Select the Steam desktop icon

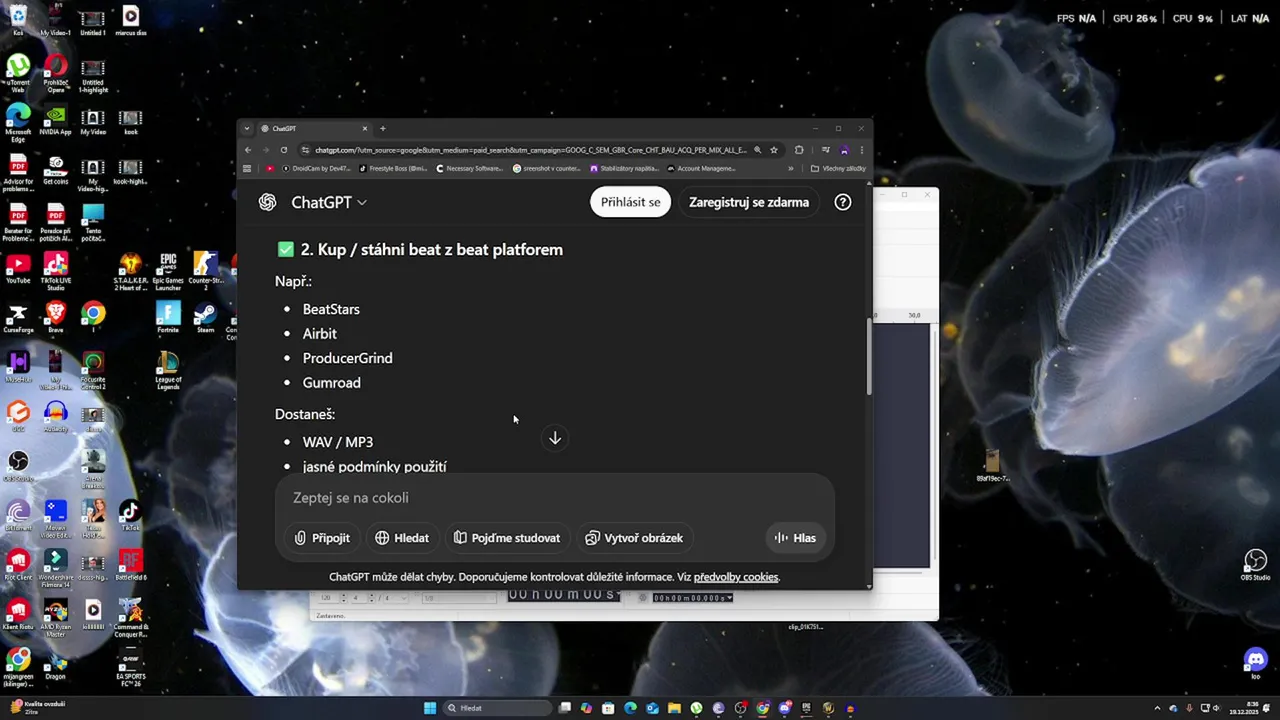pyautogui.click(x=205, y=318)
